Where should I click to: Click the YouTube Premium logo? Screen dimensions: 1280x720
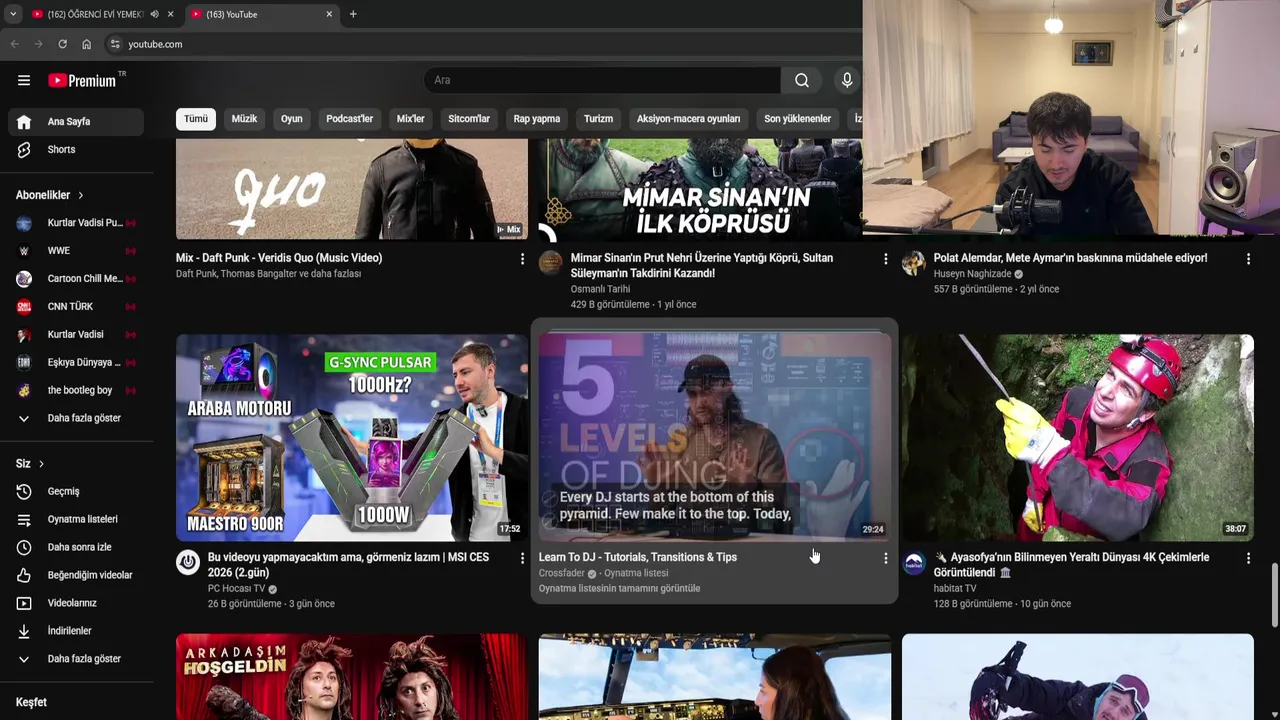pyautogui.click(x=82, y=80)
